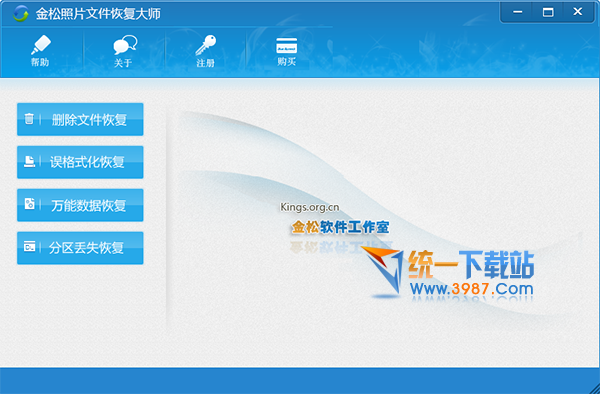Choose 万能数据恢复 universal data recovery
This screenshot has height=394, width=600.
click(80, 205)
